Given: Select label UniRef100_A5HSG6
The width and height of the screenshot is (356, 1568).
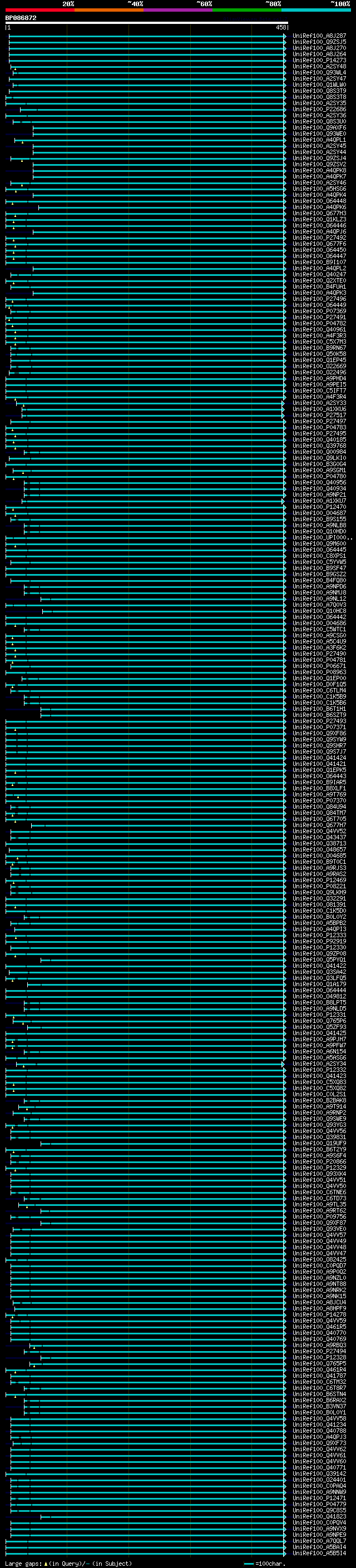Looking at the screenshot, I should click(319, 189).
